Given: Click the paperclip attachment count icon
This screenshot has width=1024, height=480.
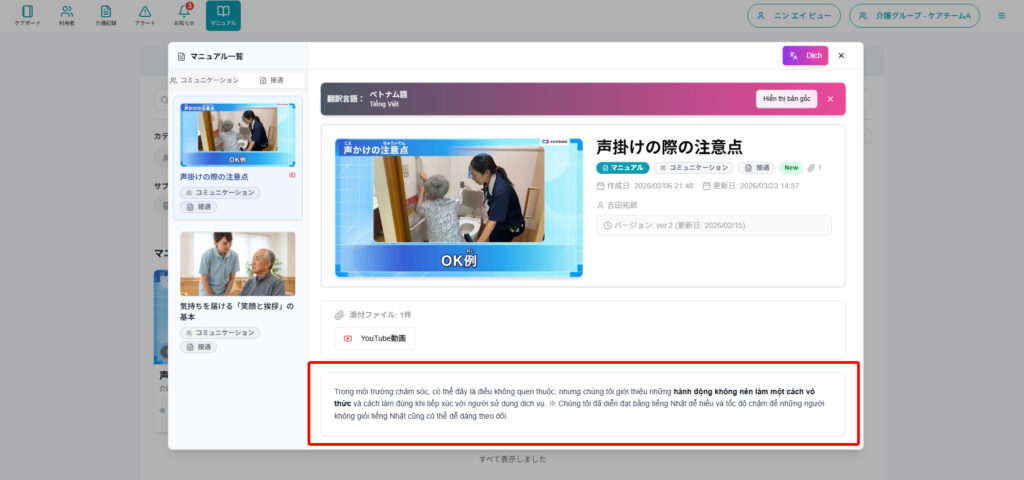Looking at the screenshot, I should pos(813,168).
